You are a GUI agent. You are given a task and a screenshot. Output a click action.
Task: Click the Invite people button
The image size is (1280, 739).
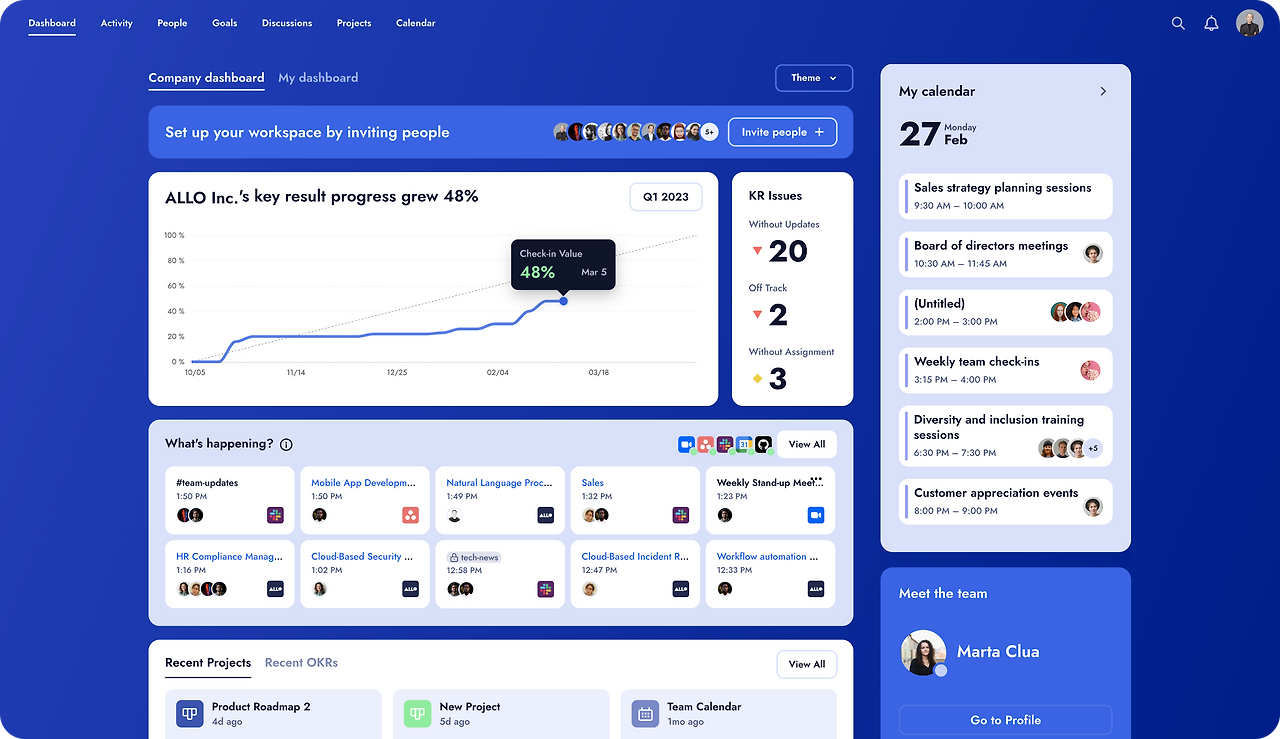click(x=782, y=131)
